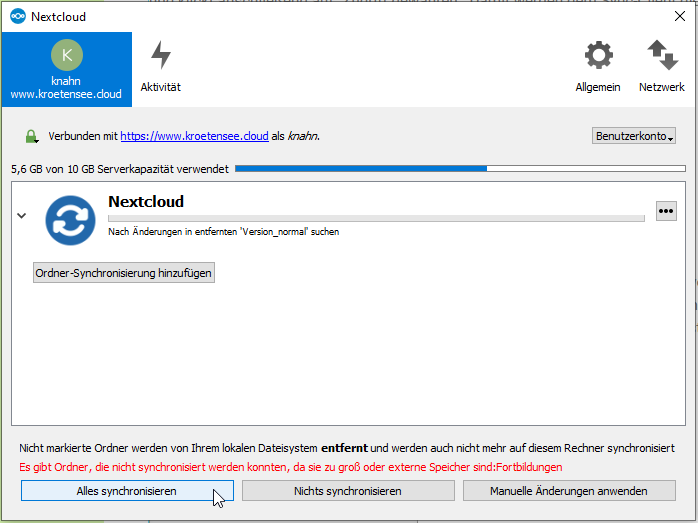The height and width of the screenshot is (523, 698).
Task: Click Ordner-Synchronisierung hinzufügen button
Action: click(124, 273)
